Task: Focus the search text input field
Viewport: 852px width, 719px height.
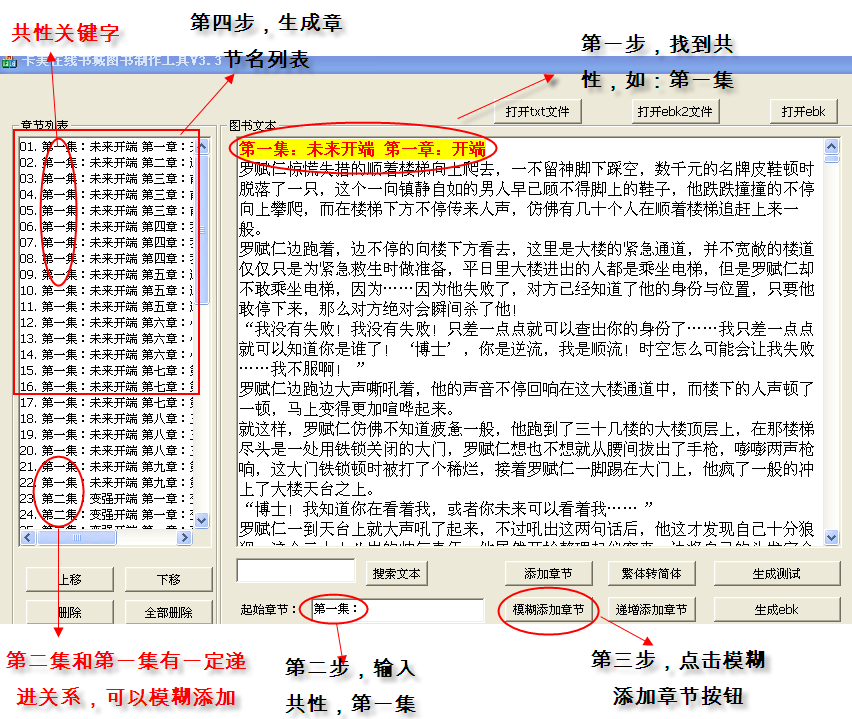Action: coord(296,572)
